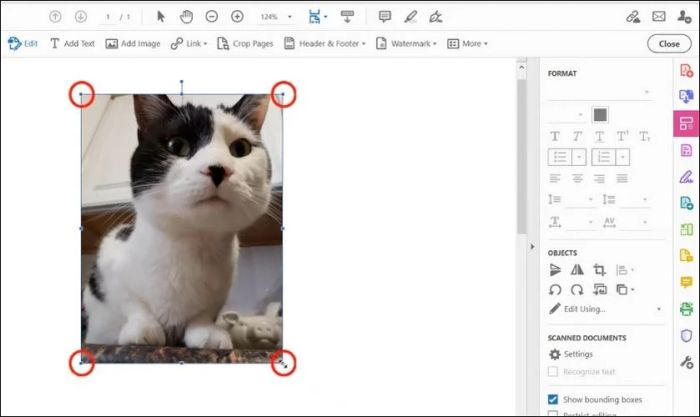Apply numbered list formatting
The width and height of the screenshot is (700, 417).
[x=604, y=157]
